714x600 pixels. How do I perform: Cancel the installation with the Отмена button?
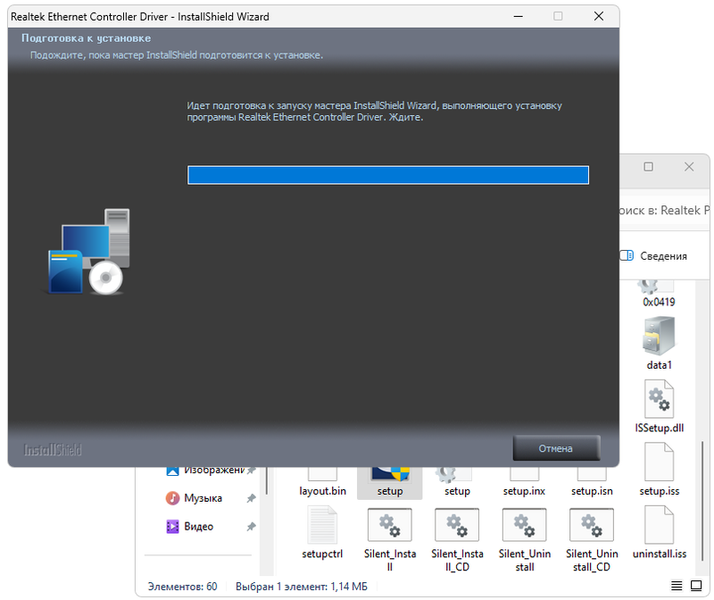pos(556,448)
